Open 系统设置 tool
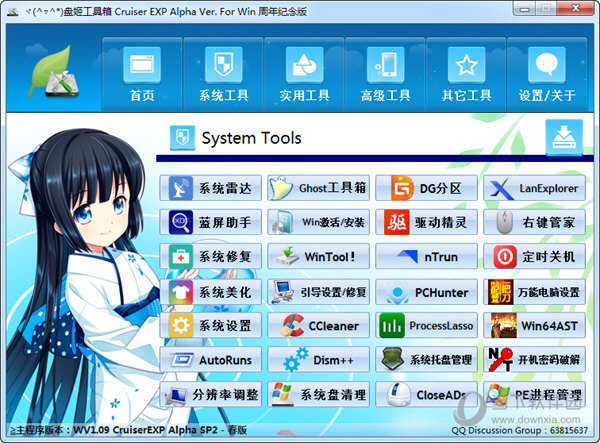600x443 pixels. coord(210,326)
